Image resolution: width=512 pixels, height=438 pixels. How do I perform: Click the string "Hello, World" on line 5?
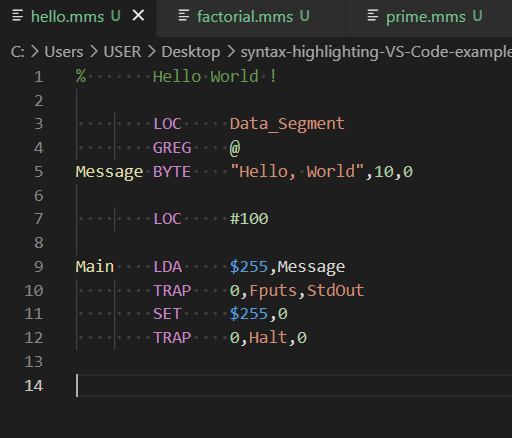[297, 171]
